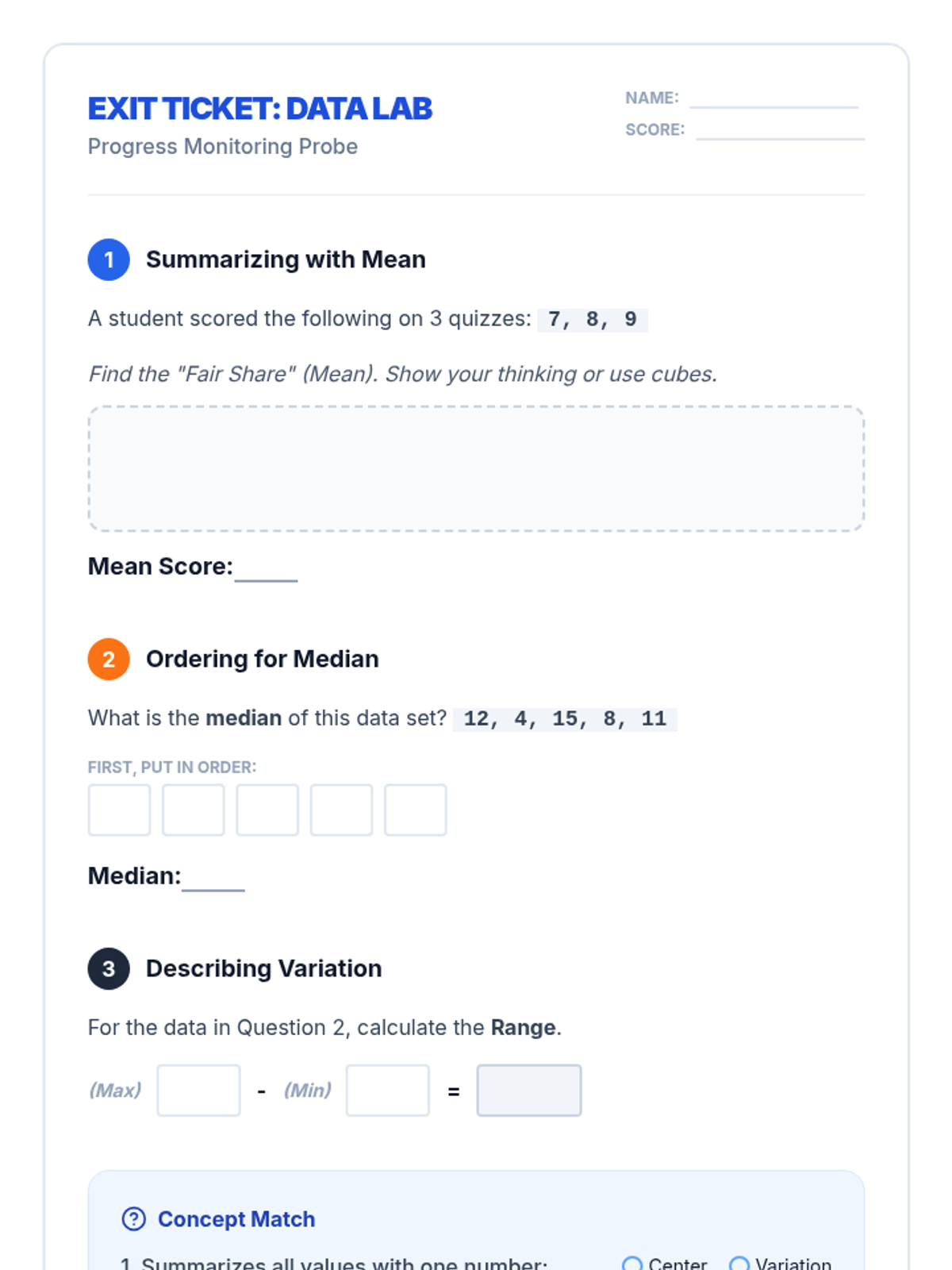
Task: Select the Center radio option
Action: tap(632, 1263)
